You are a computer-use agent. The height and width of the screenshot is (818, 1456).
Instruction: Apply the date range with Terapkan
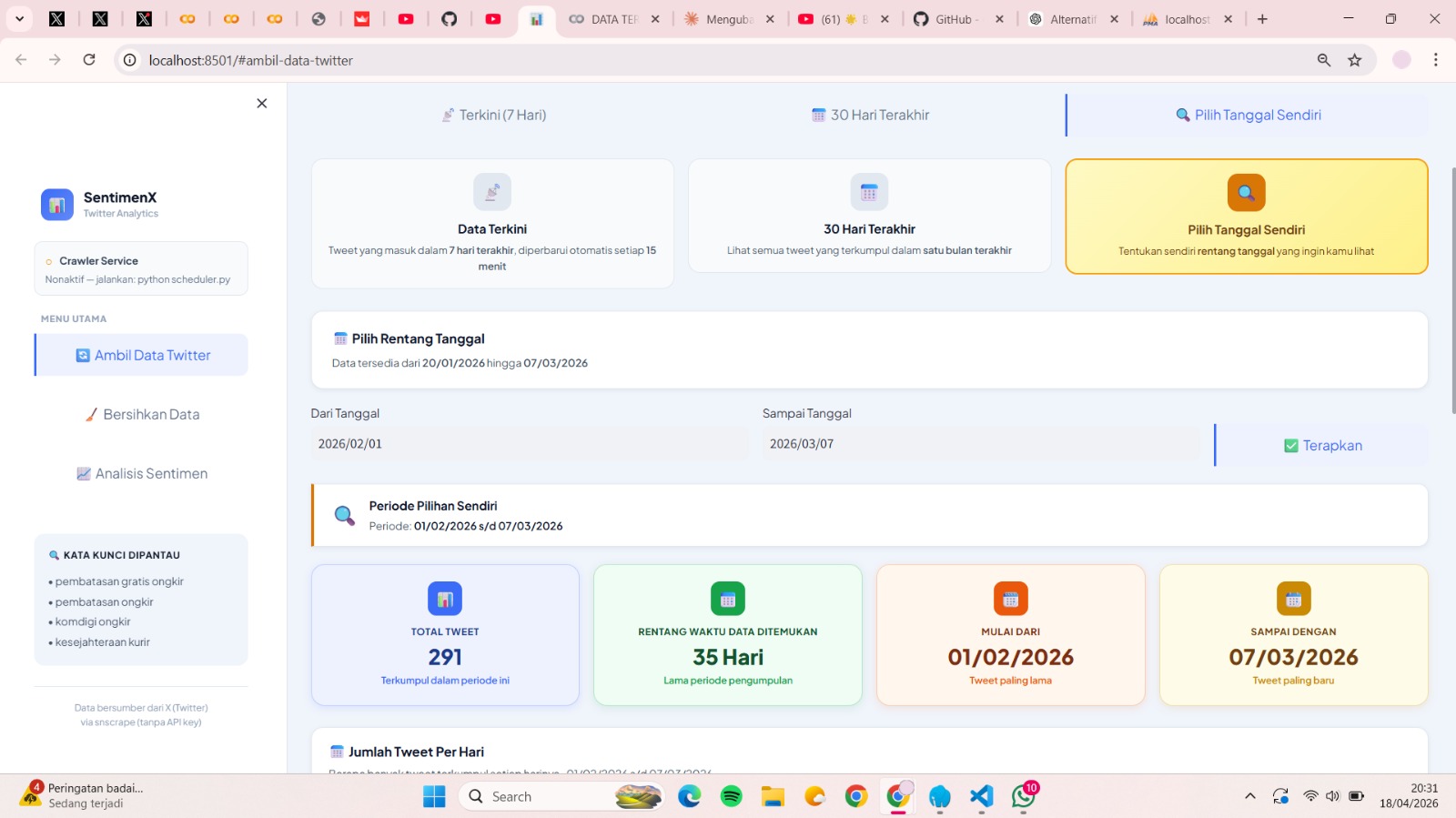pos(1322,445)
